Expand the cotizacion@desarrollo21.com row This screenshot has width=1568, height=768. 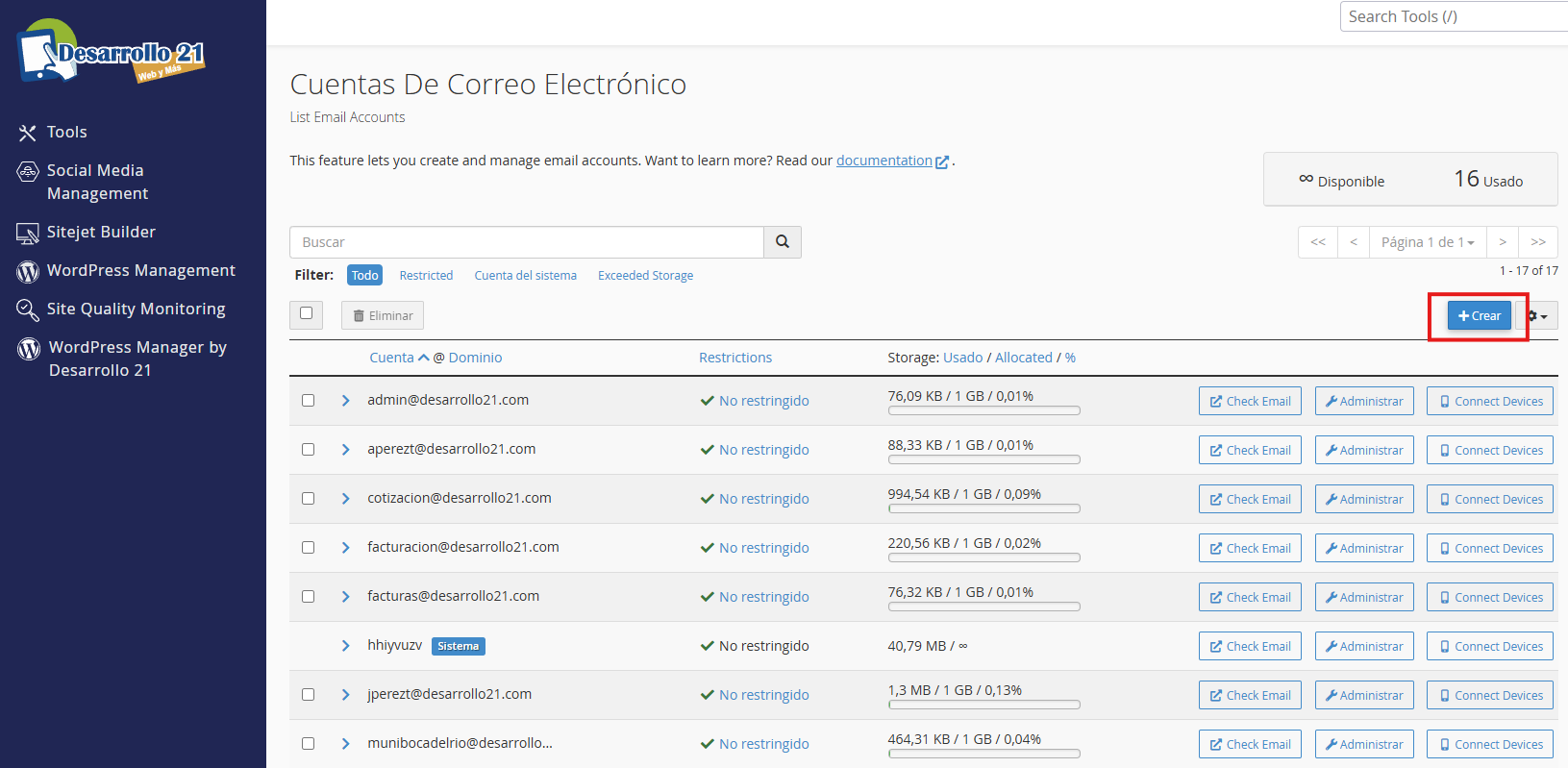345,499
